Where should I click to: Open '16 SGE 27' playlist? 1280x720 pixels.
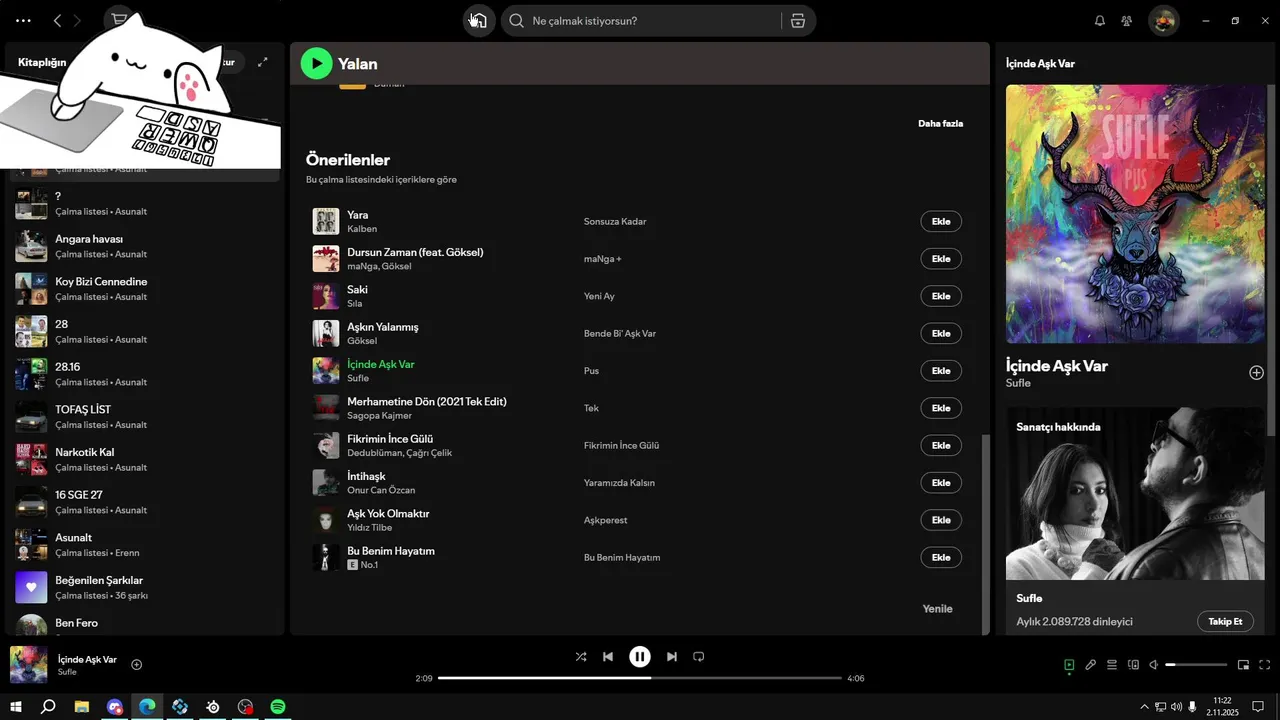[x=145, y=502]
